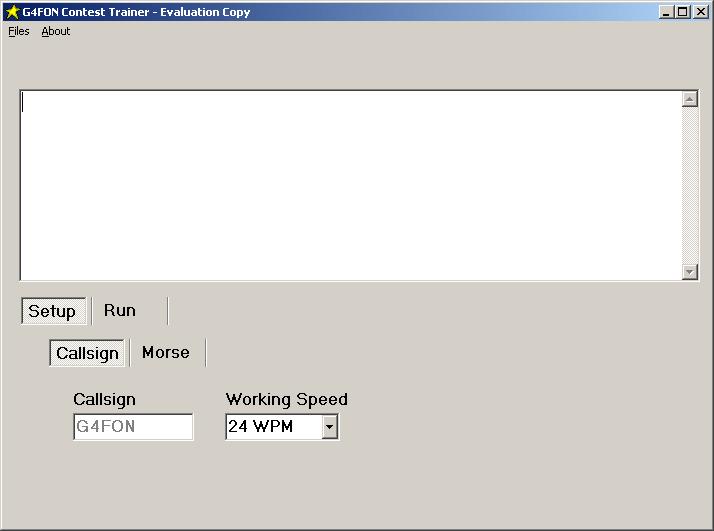Click inside the large white text area
This screenshot has width=714, height=531.
tap(351, 185)
